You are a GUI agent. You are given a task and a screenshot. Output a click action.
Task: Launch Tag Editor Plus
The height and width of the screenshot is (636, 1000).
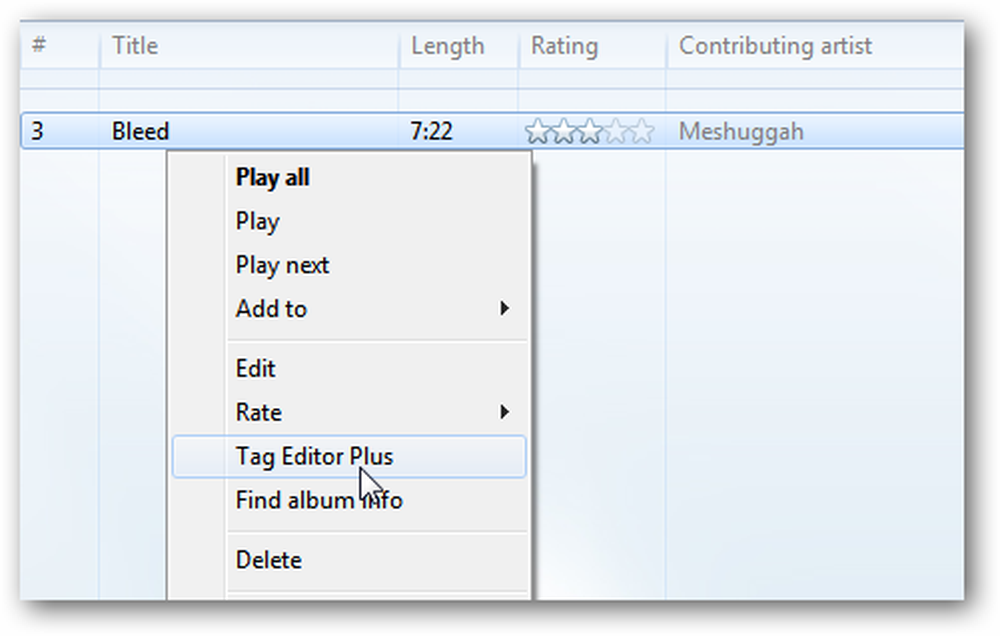point(348,456)
